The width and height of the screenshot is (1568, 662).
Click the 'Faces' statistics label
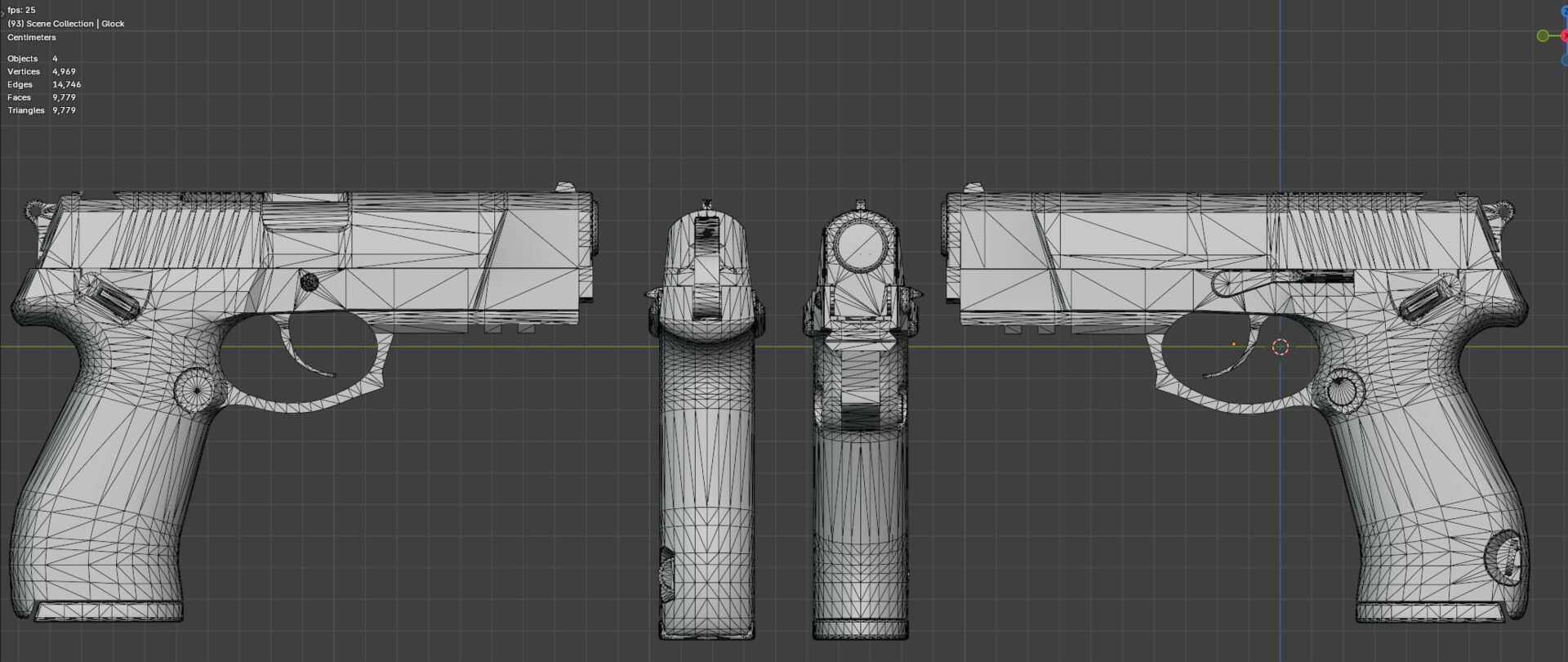(x=19, y=97)
